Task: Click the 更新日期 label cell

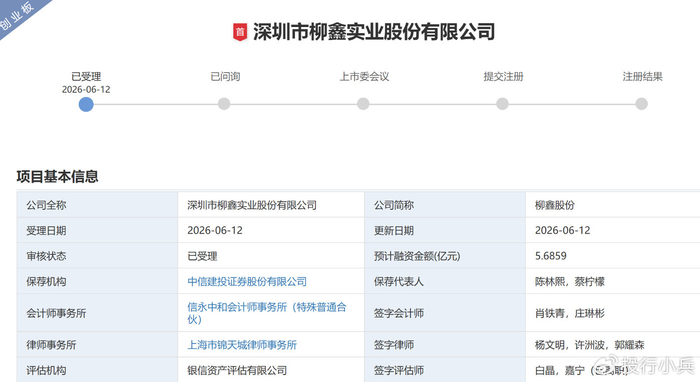Action: tap(445, 231)
